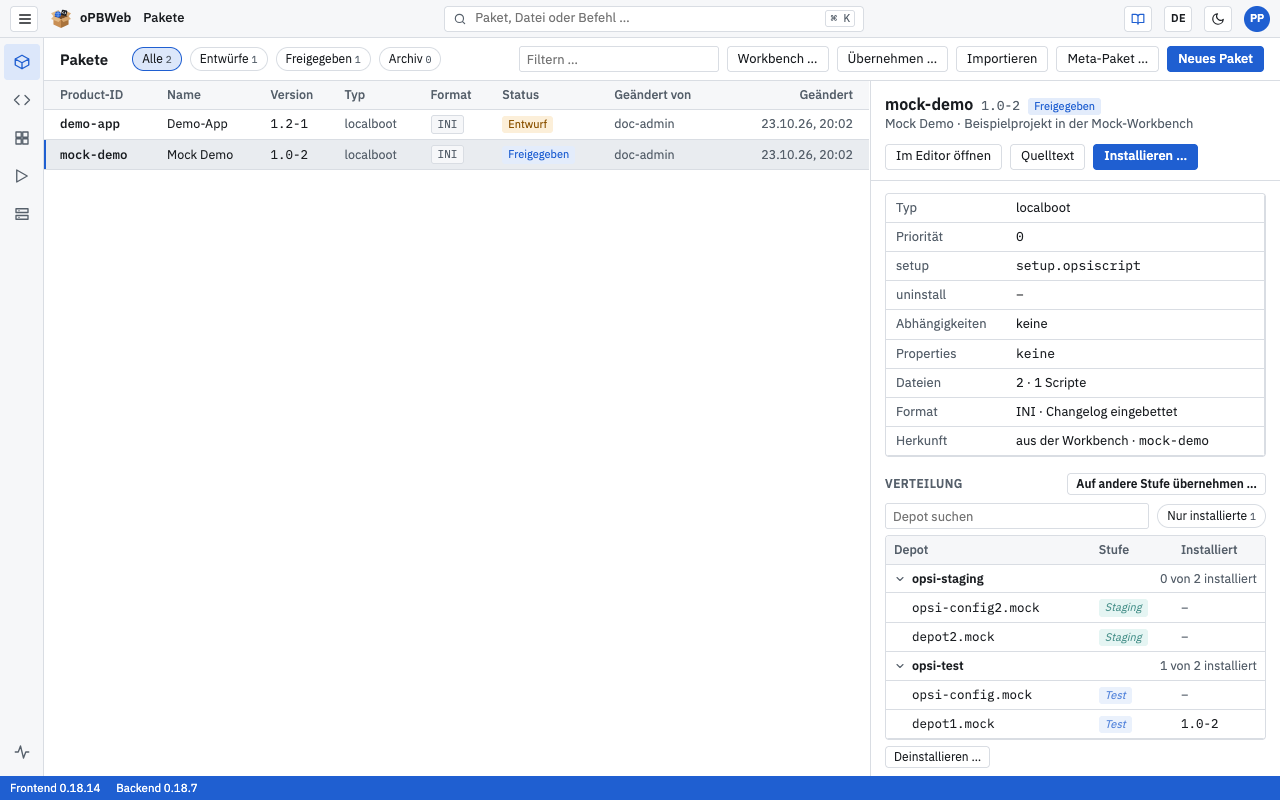Viewport: 1280px width, 800px height.
Task: Click Backend 0.18.7 in the status bar
Action: click(x=156, y=788)
